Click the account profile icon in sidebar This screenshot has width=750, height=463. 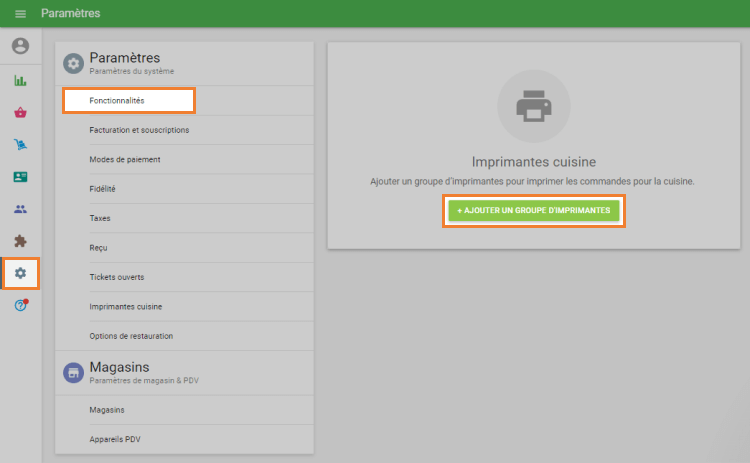(x=20, y=46)
